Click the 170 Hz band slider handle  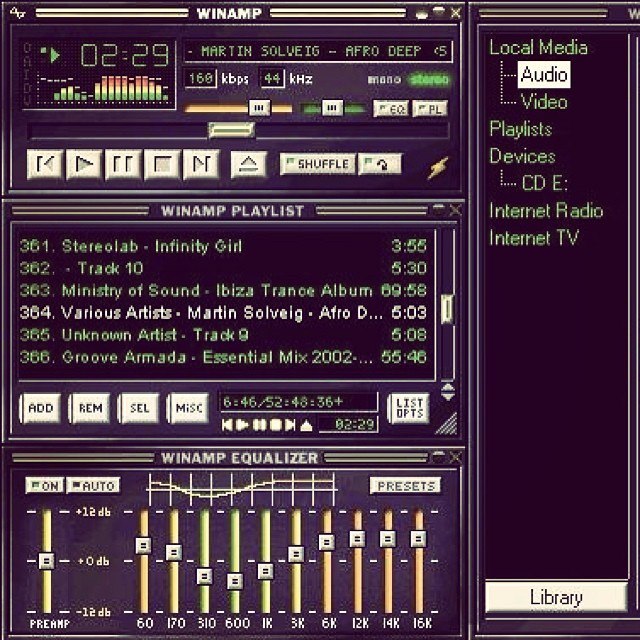(x=174, y=552)
